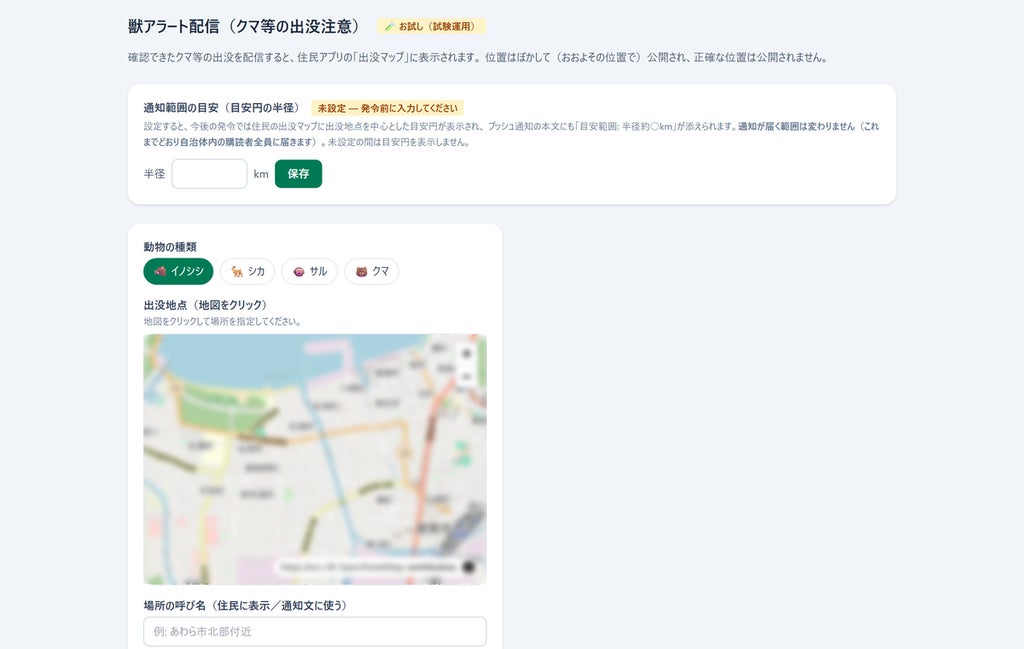1024x649 pixels.
Task: Click the pencil icon in the お試し badge
Action: click(390, 27)
